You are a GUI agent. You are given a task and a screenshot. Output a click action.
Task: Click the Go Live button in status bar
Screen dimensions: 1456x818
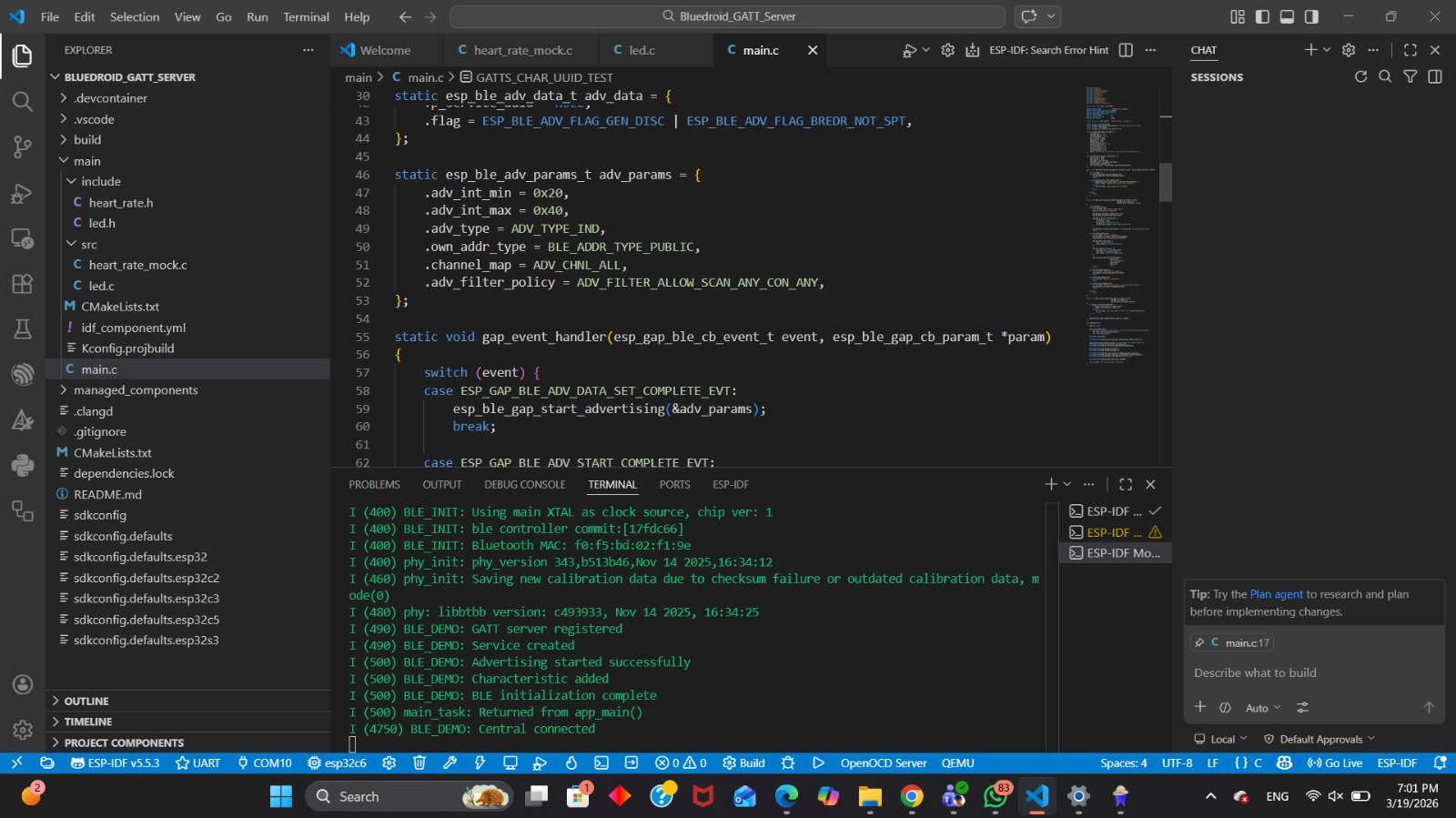pos(1335,762)
